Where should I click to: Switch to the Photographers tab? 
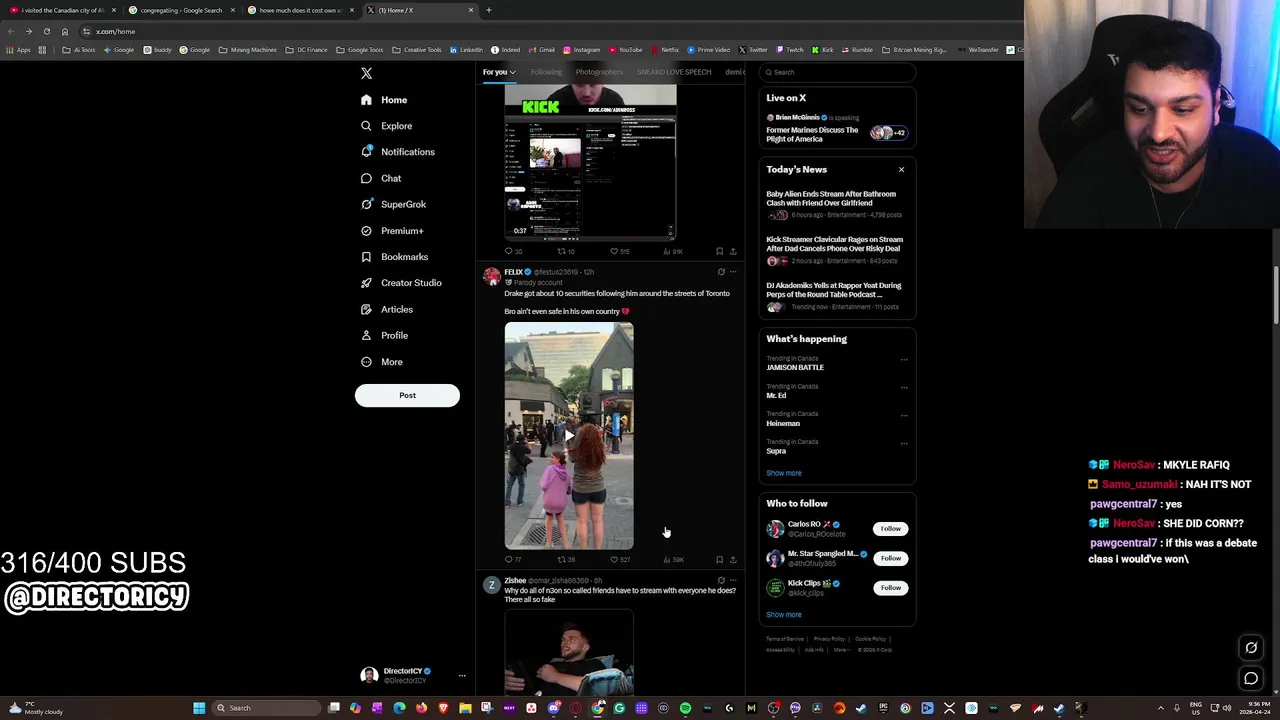[599, 72]
